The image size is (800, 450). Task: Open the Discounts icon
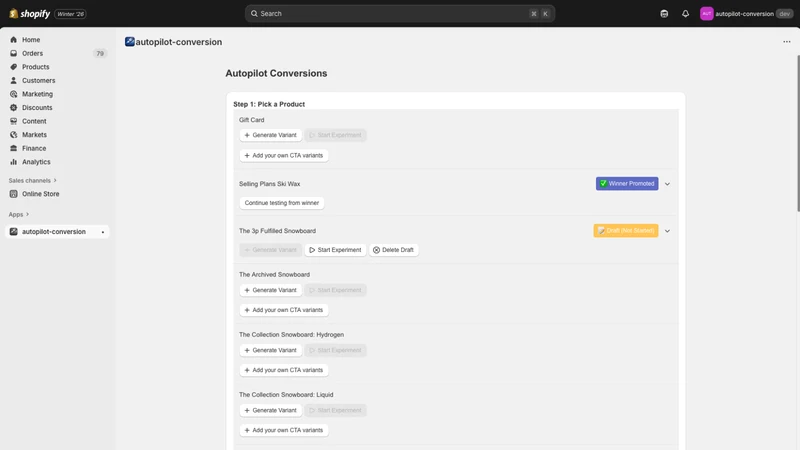tap(14, 108)
